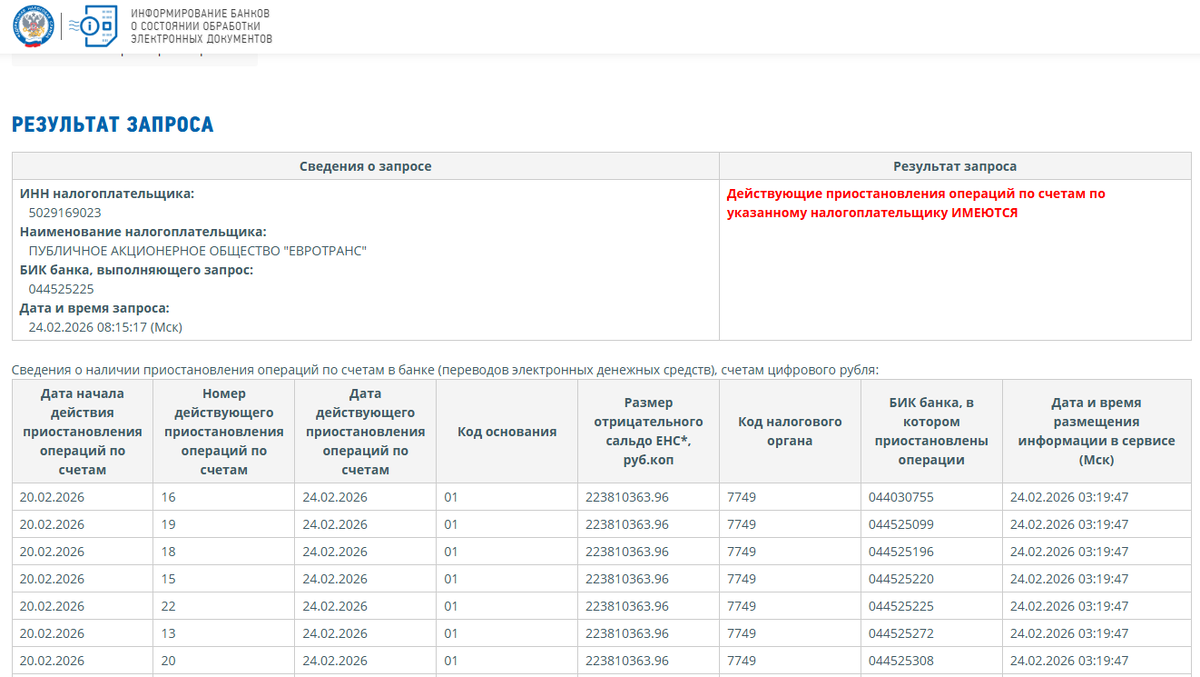Click the bank informing service info icon
Screen dimensions: 1200x677
[x=95, y=26]
